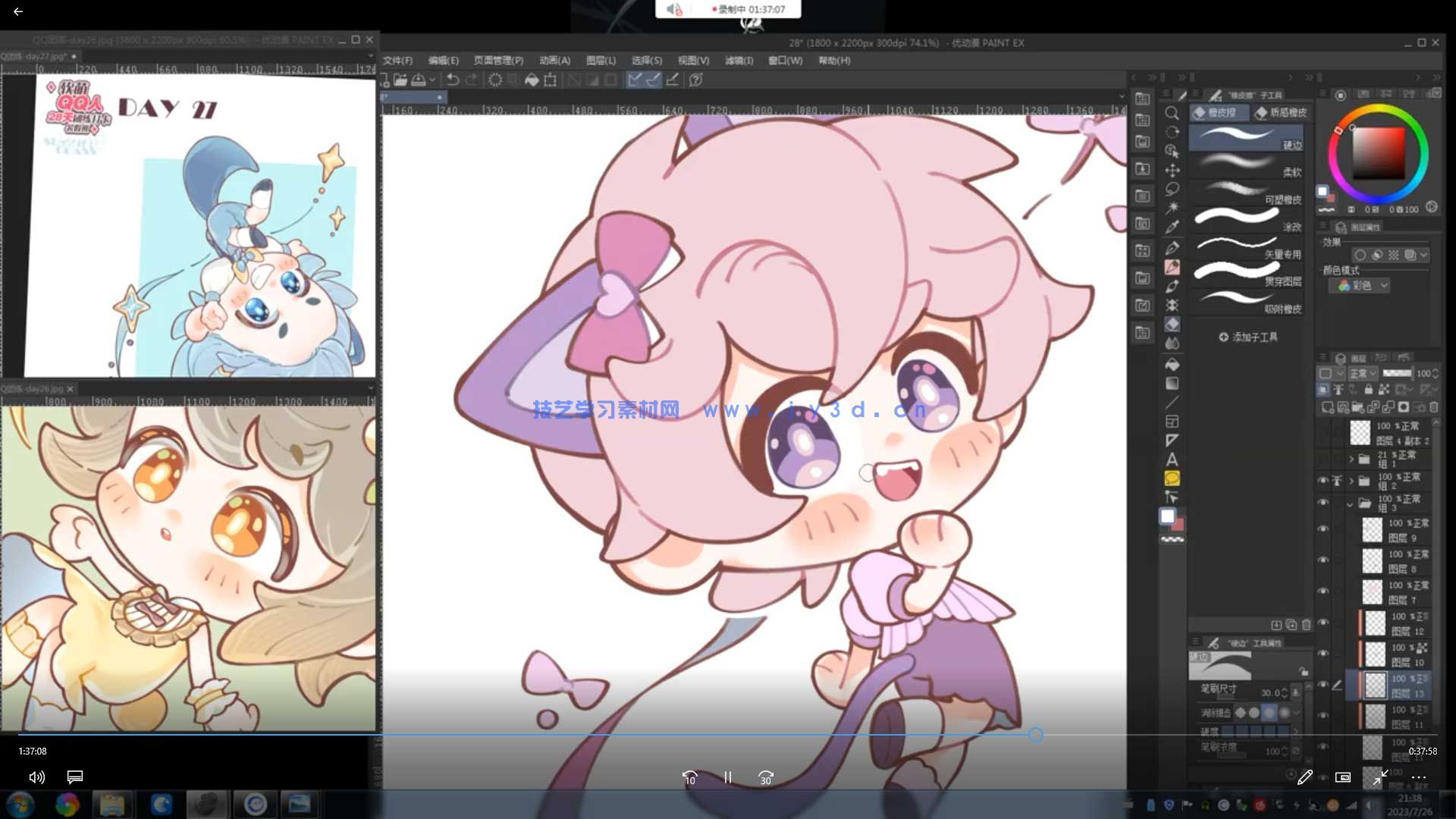Image resolution: width=1456 pixels, height=819 pixels.
Task: Select the Fill bucket tool
Action: tap(1172, 364)
